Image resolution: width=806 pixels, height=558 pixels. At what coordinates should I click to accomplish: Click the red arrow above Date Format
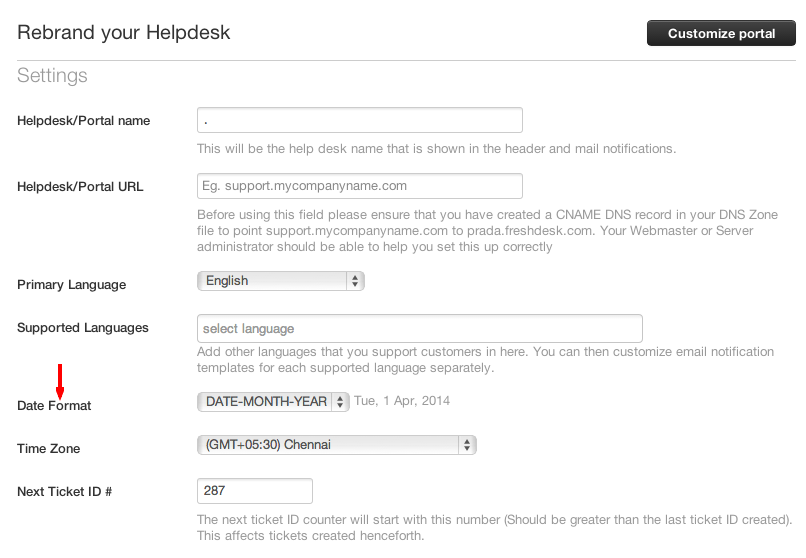click(60, 381)
